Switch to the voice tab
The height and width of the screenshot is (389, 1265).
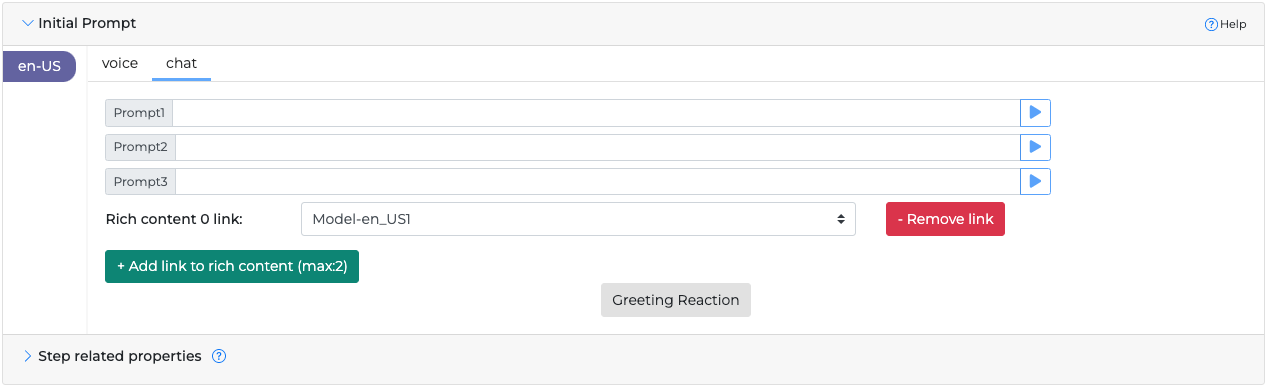tap(120, 63)
